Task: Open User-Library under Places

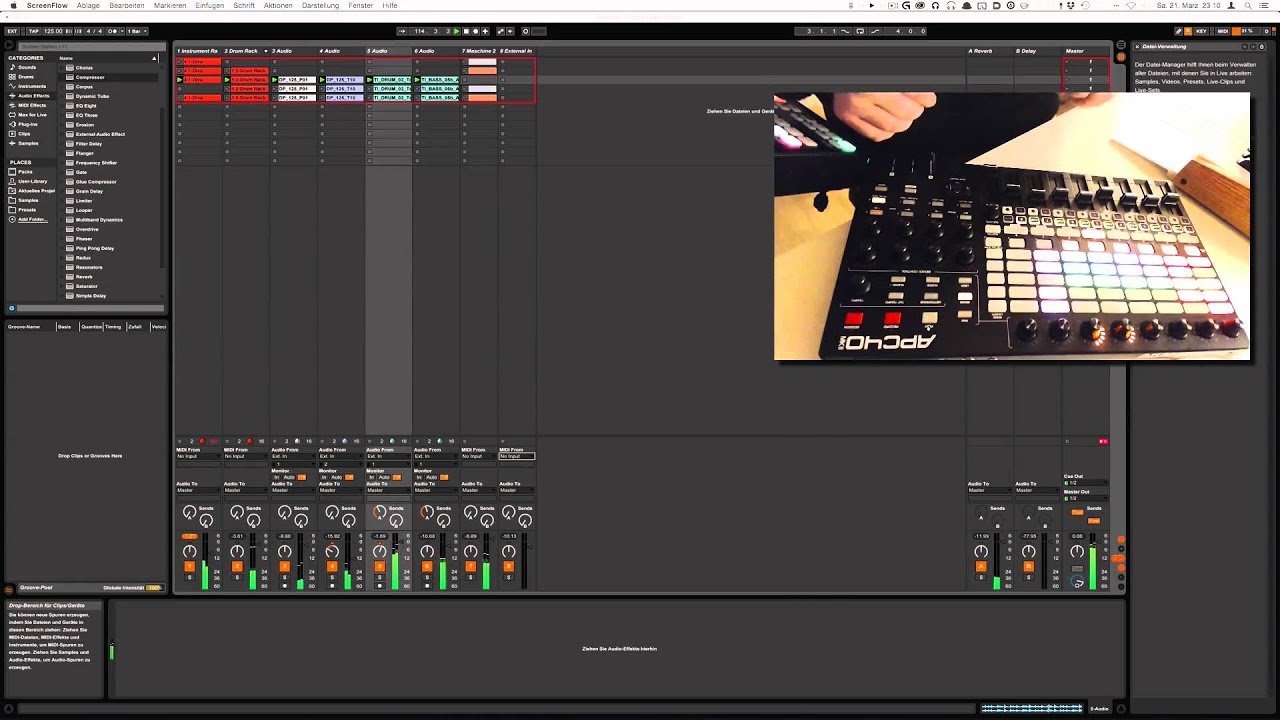Action: pos(32,181)
